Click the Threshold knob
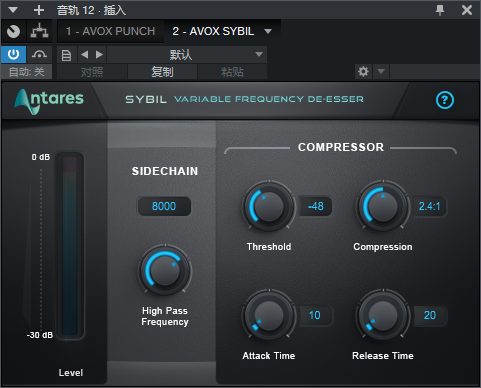Viewport: 481px width, 388px height. pos(269,206)
